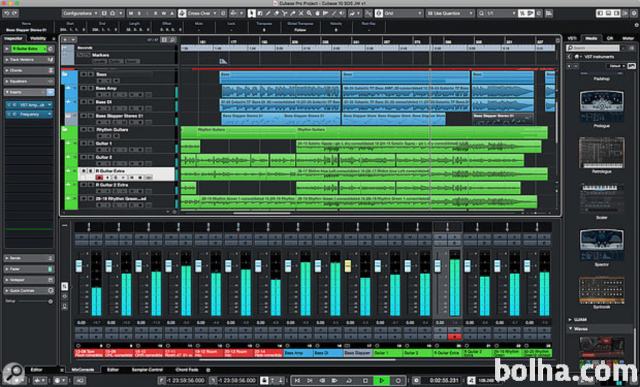The height and width of the screenshot is (387, 640).
Task: Select the Line tool in toolbar
Action: pos(334,13)
